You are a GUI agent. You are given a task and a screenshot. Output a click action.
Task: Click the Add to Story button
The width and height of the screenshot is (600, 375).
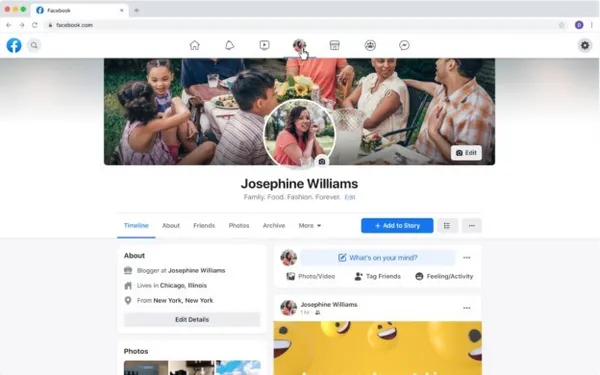[397, 225]
